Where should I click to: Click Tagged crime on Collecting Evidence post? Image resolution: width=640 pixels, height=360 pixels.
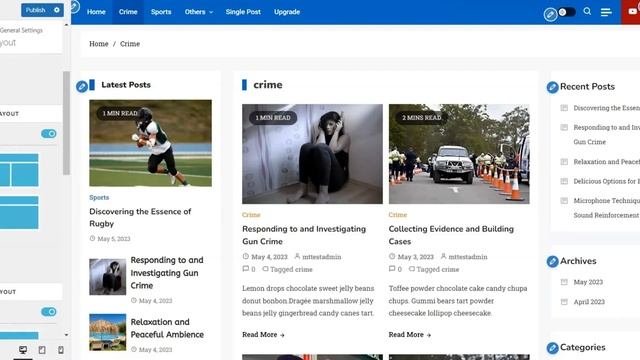(x=438, y=269)
